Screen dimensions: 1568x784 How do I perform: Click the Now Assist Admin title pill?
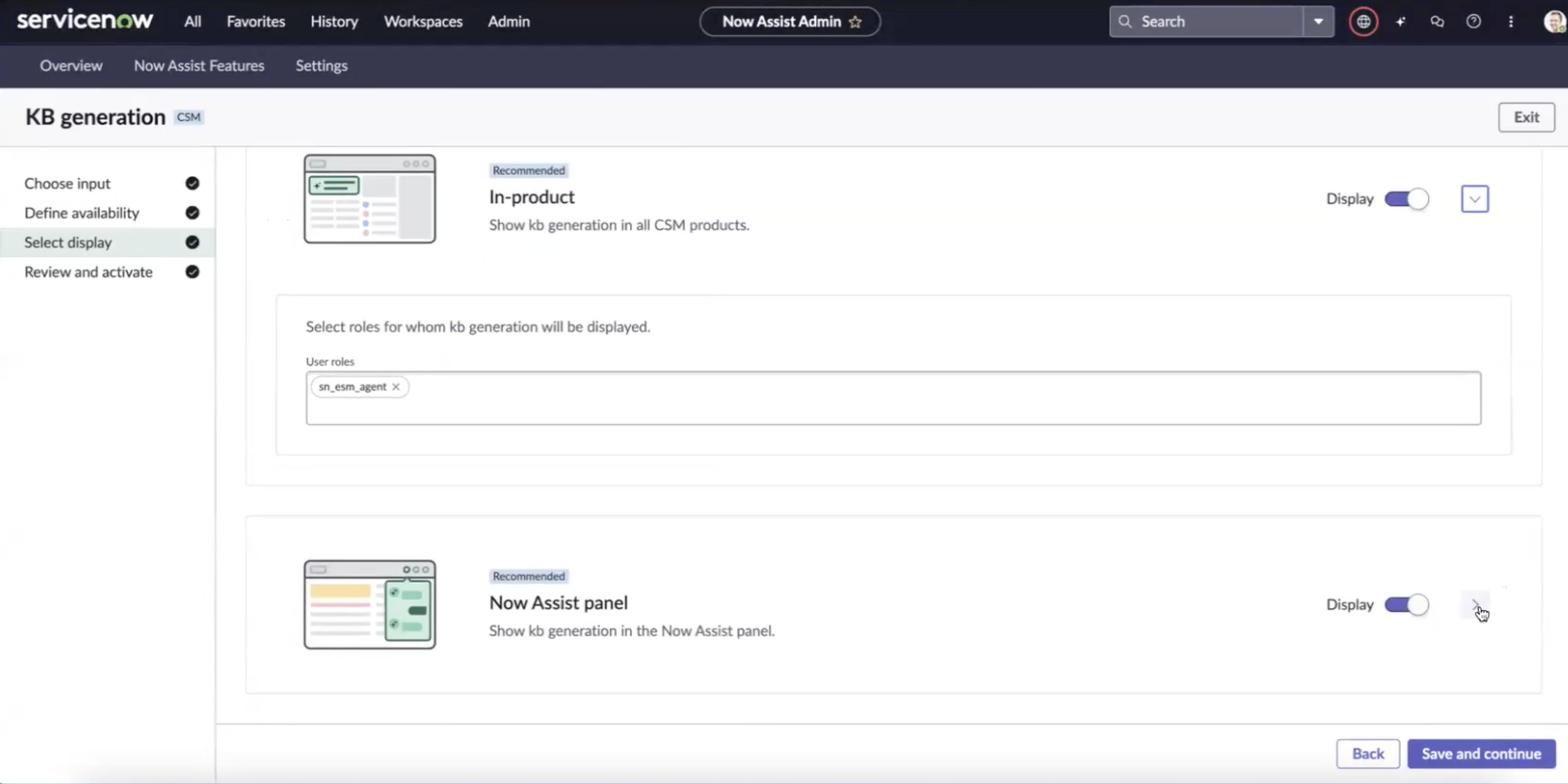790,22
